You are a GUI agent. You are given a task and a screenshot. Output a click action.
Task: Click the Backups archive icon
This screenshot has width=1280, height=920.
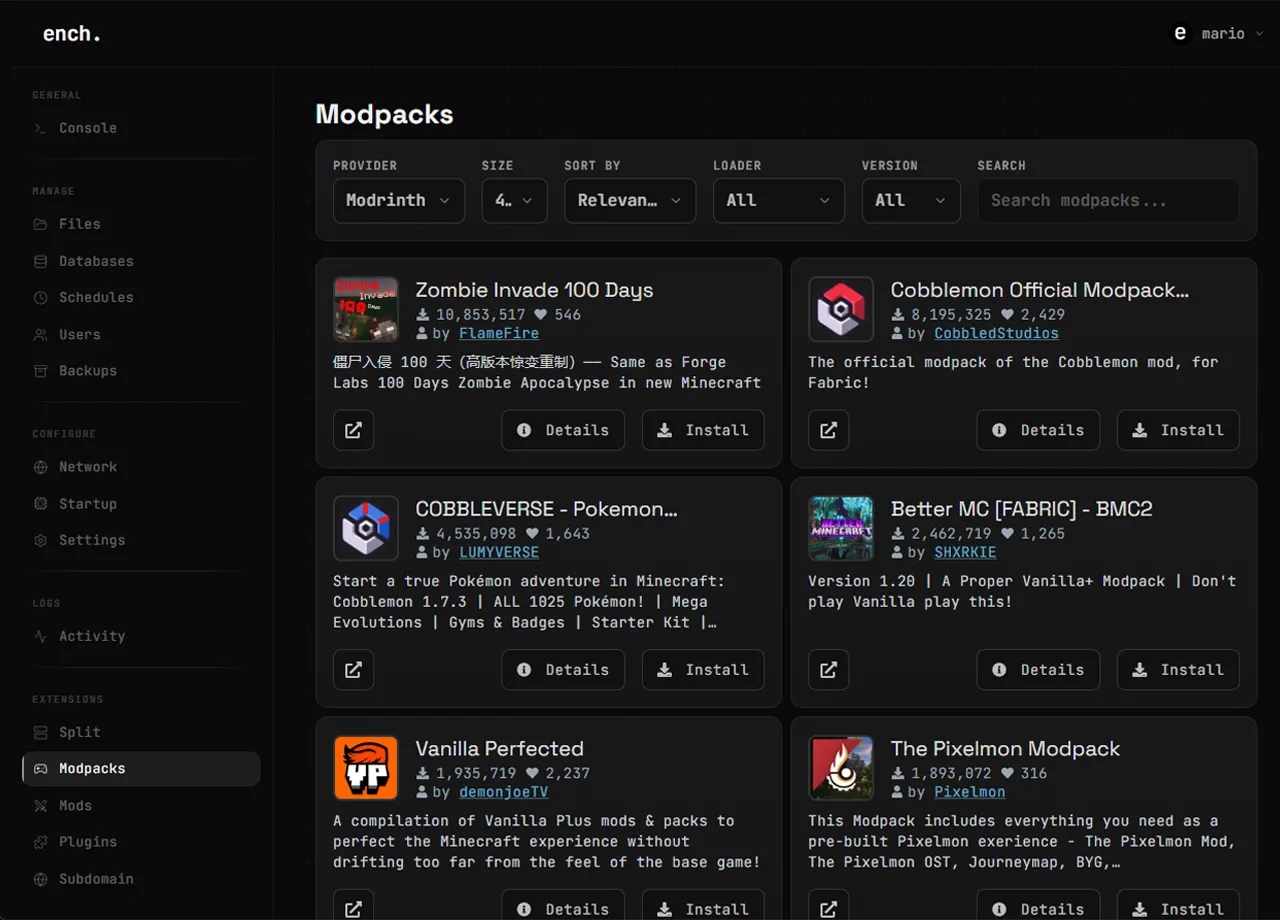[x=40, y=370]
